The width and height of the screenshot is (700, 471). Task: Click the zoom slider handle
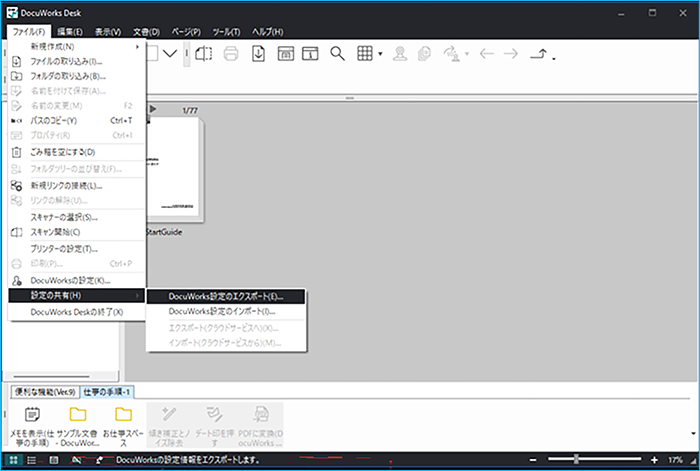pos(576,459)
